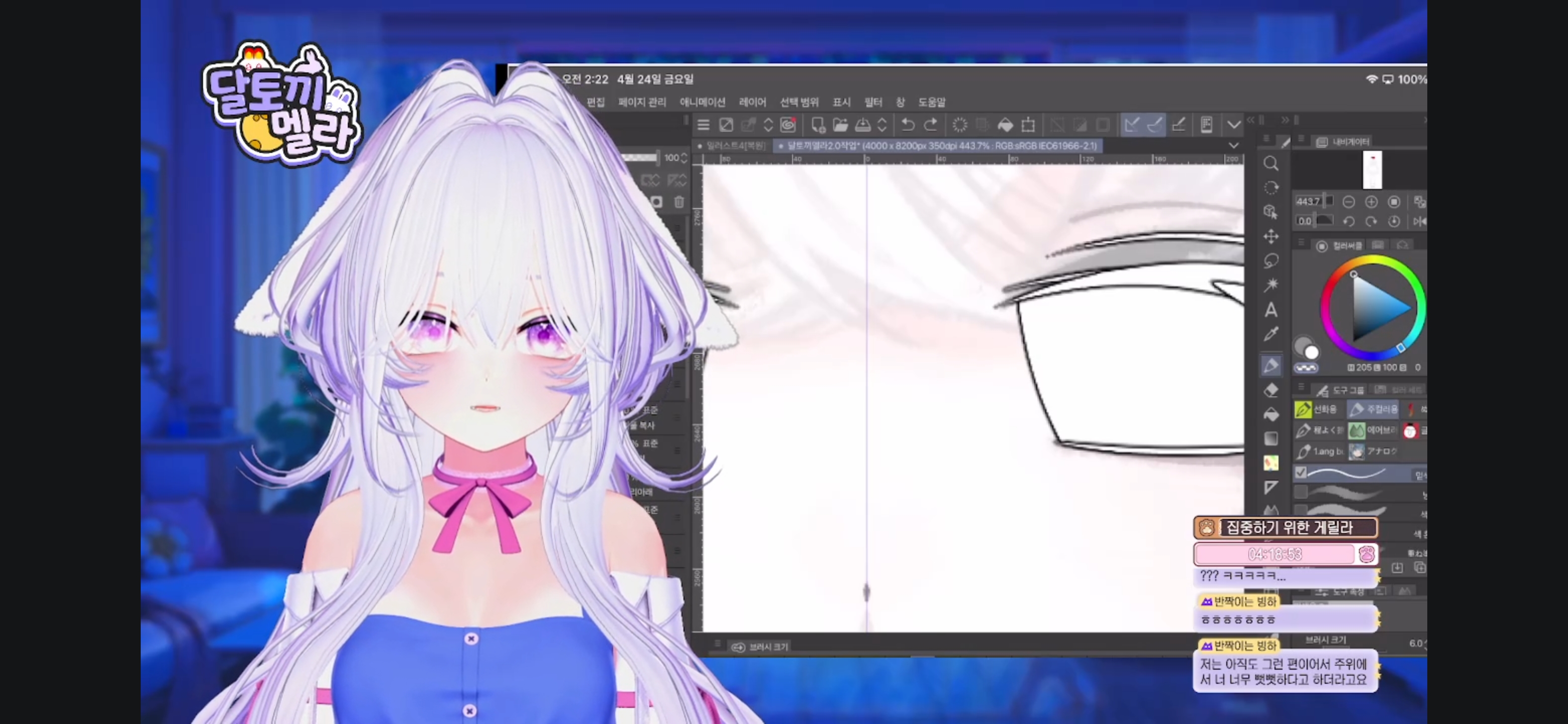Image resolution: width=1568 pixels, height=724 pixels.
Task: Click the Undo arrow in the command bar
Action: pyautogui.click(x=908, y=125)
